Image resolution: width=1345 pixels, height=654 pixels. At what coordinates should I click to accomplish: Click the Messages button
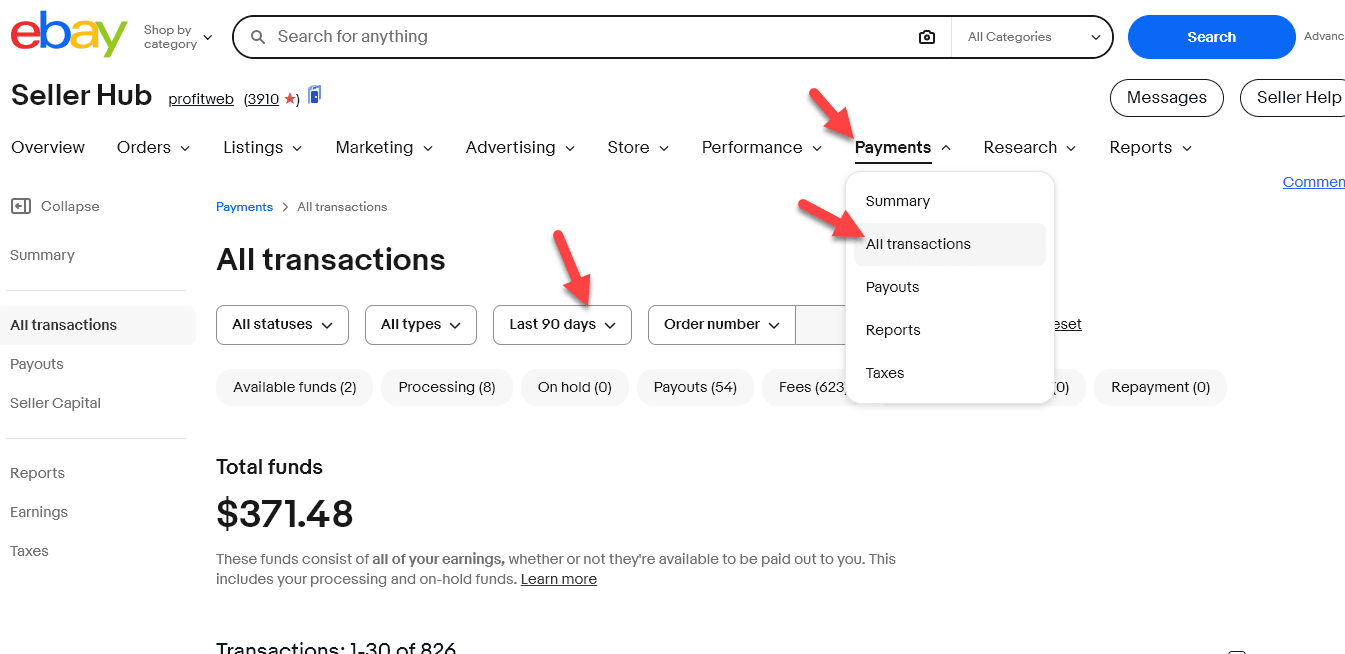click(1166, 98)
